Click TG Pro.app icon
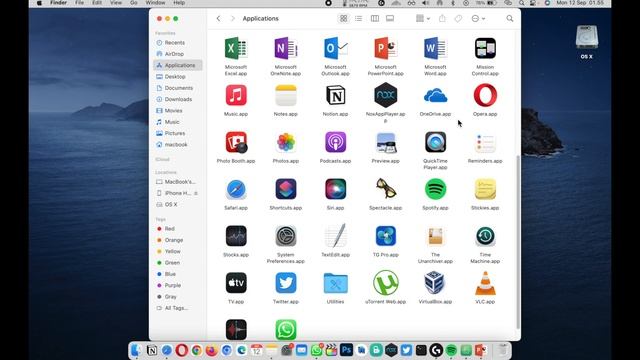 (x=385, y=236)
